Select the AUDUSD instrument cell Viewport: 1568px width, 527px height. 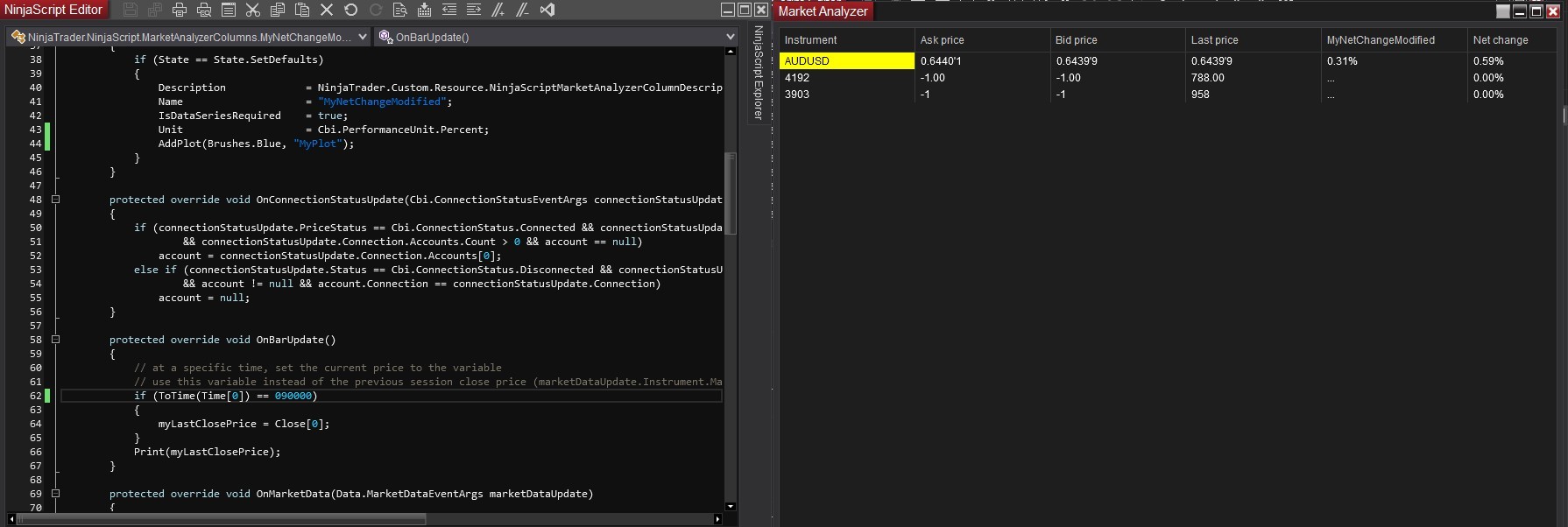click(x=847, y=61)
